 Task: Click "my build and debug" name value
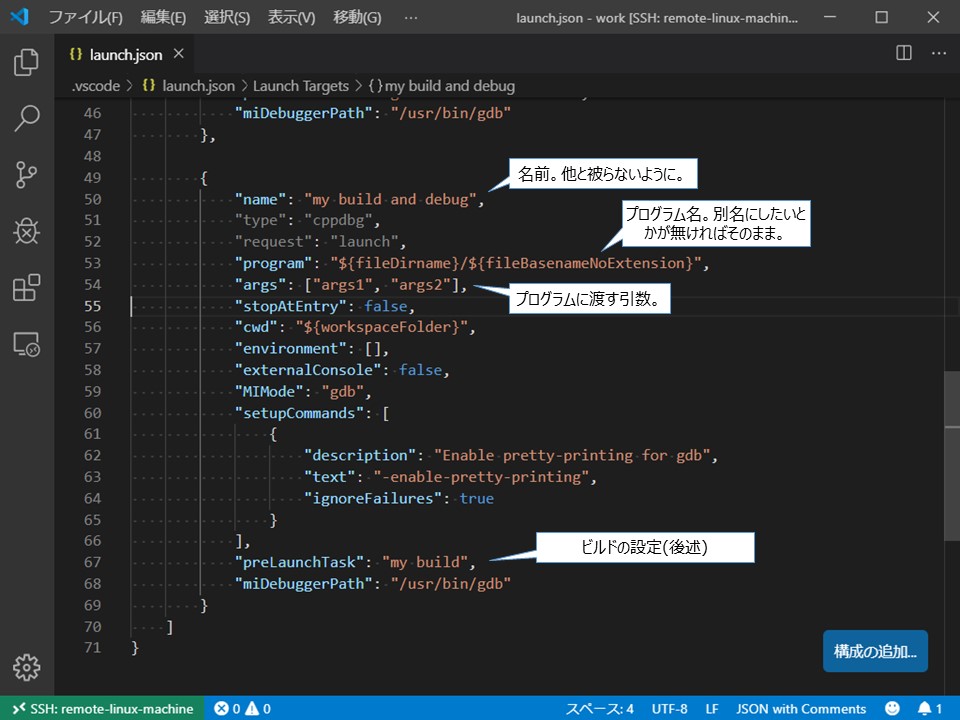click(390, 199)
